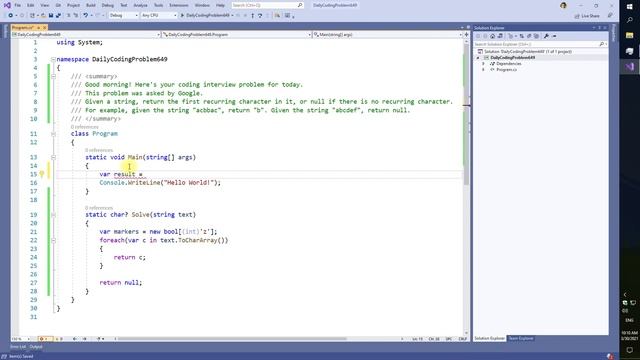The width and height of the screenshot is (640, 360).
Task: Expand the Dependencies node
Action: click(483, 64)
